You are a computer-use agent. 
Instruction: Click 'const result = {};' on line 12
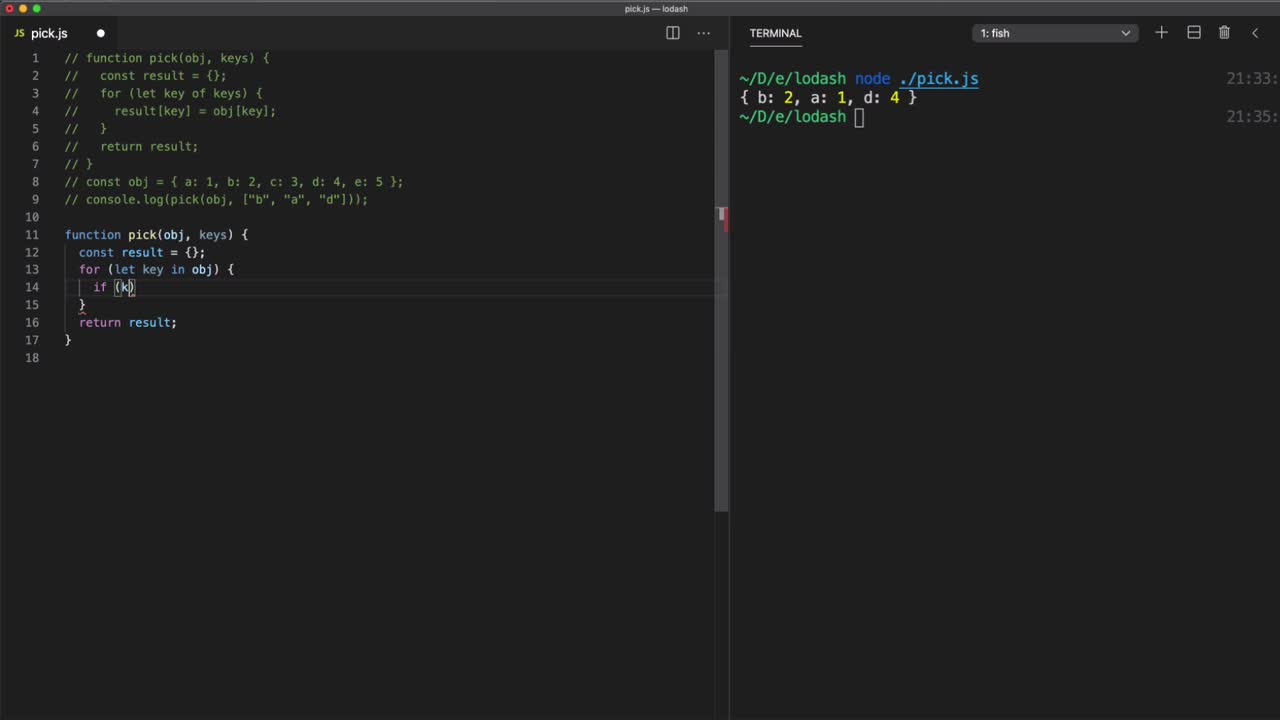click(x=142, y=252)
